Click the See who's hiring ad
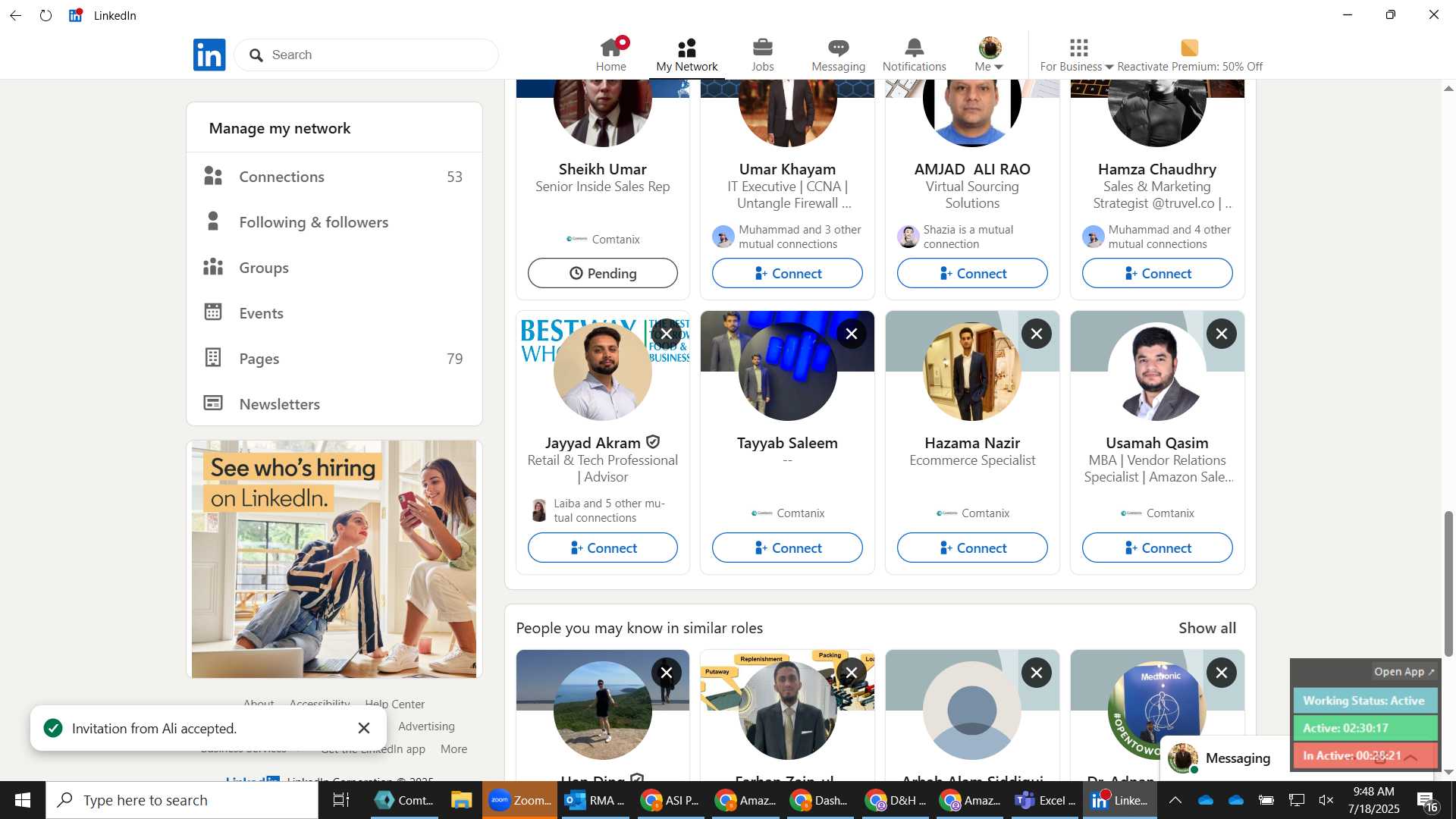This screenshot has height=819, width=1456. 334,559
